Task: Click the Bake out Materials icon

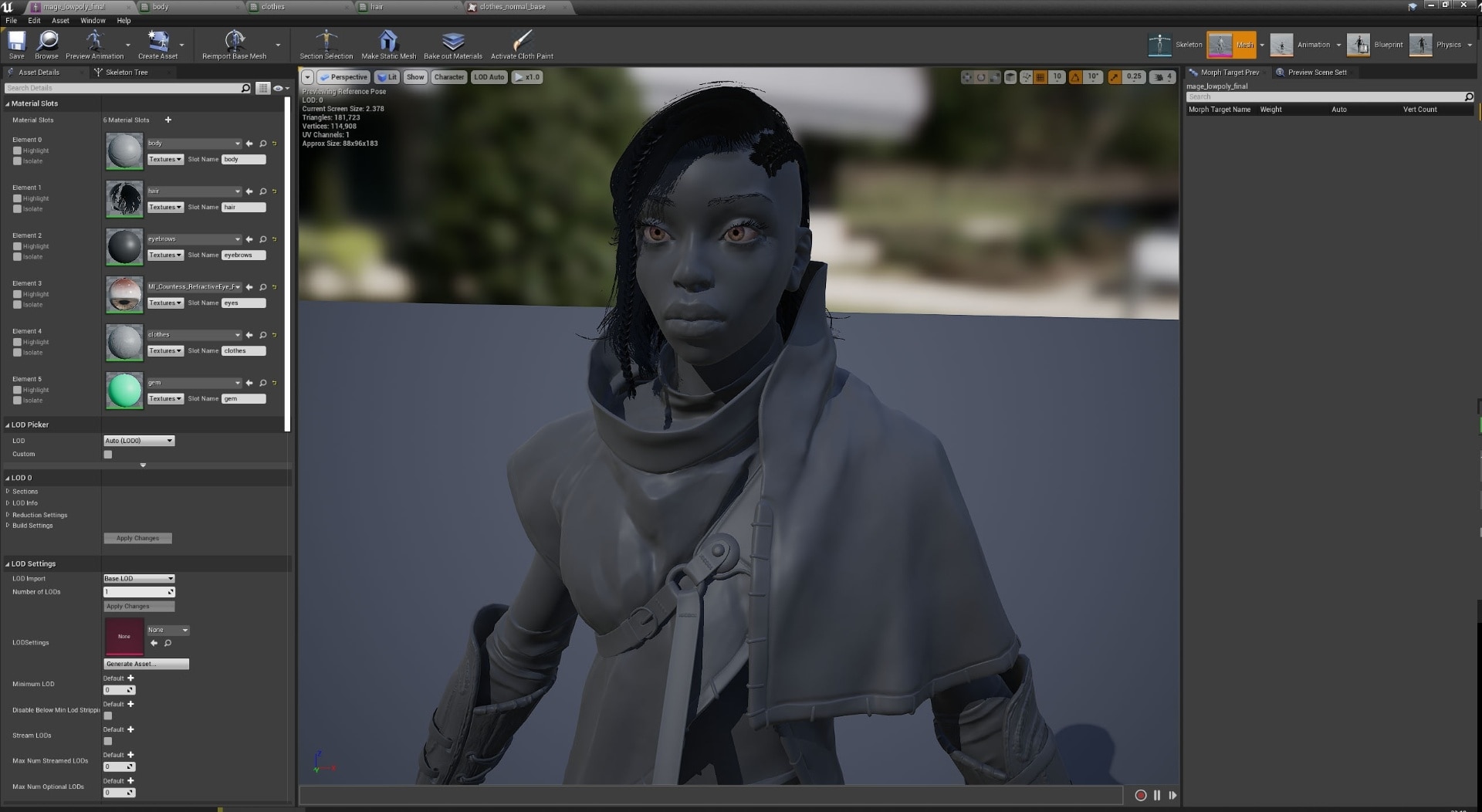Action: tap(453, 41)
